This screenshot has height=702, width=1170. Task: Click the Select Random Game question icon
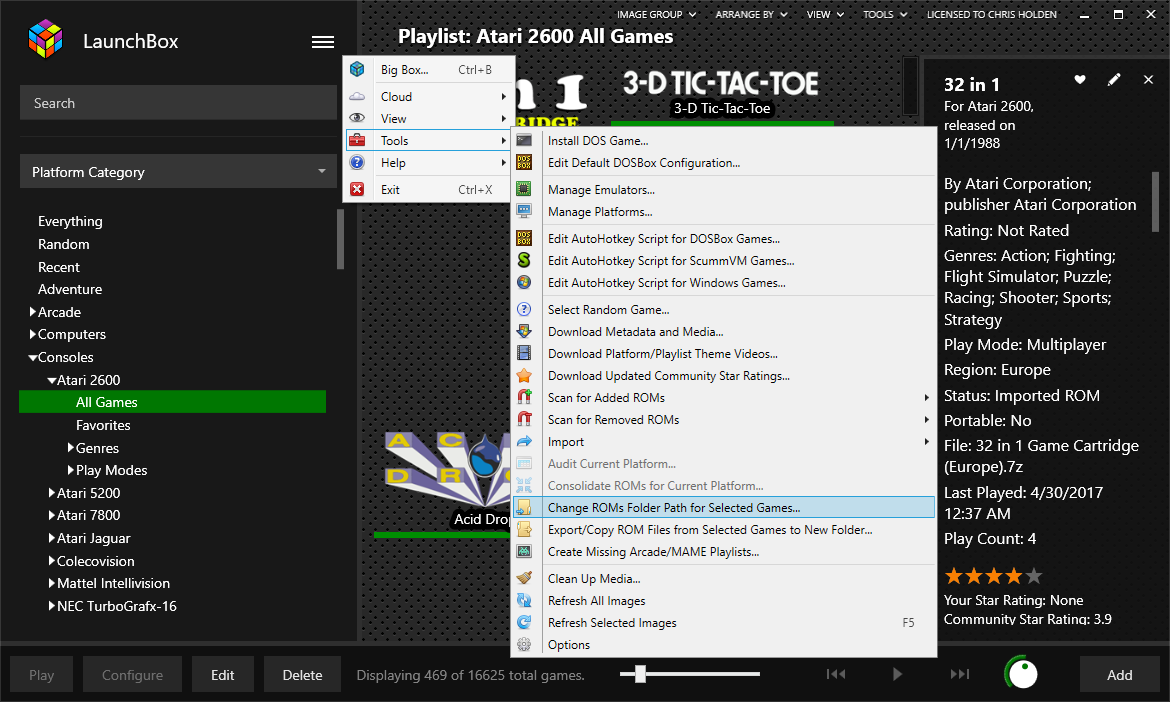525,310
